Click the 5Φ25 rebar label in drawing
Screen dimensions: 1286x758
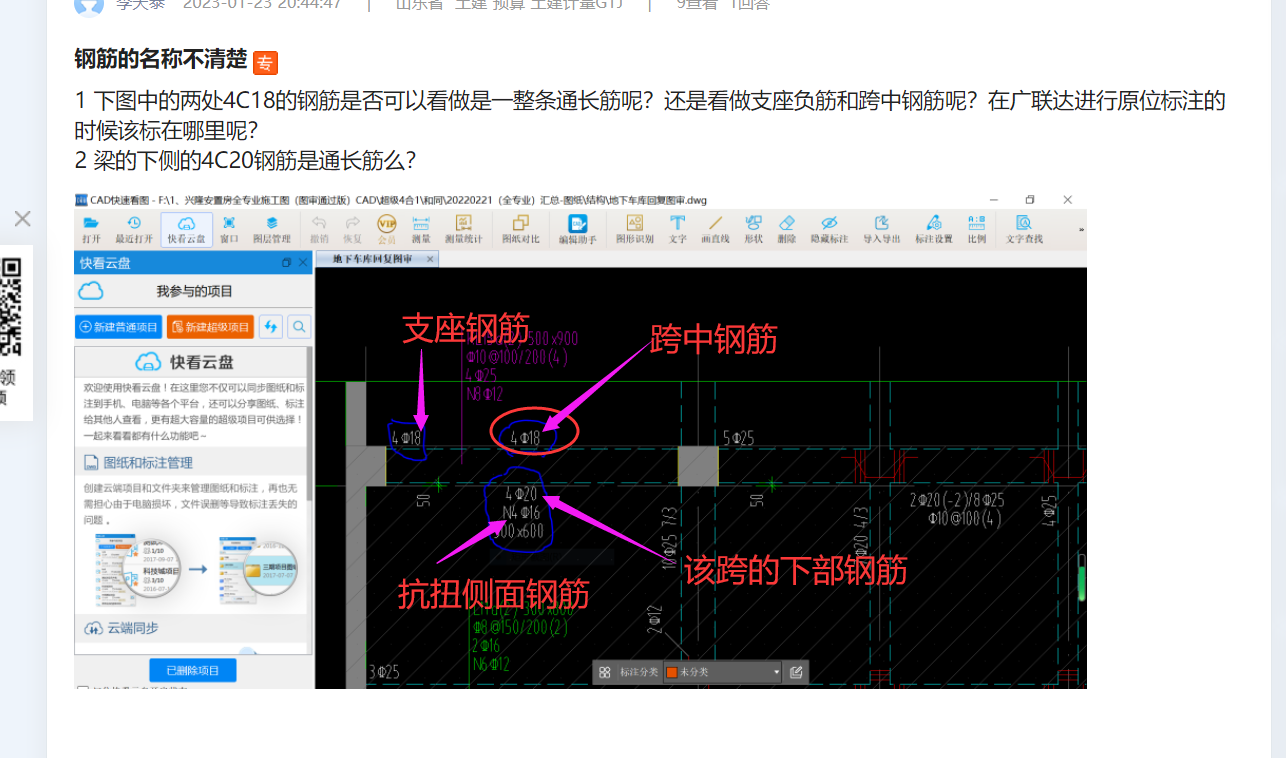(x=738, y=438)
